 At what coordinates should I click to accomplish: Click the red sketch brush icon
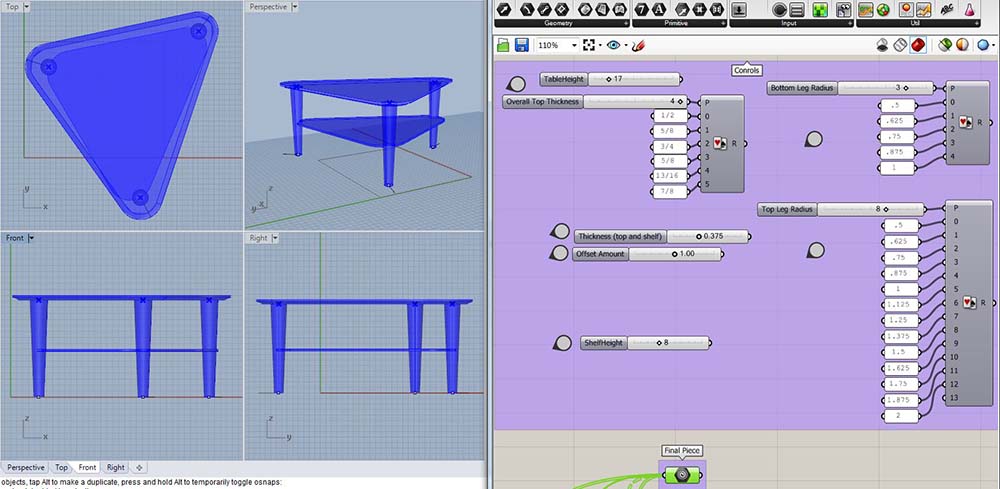639,45
